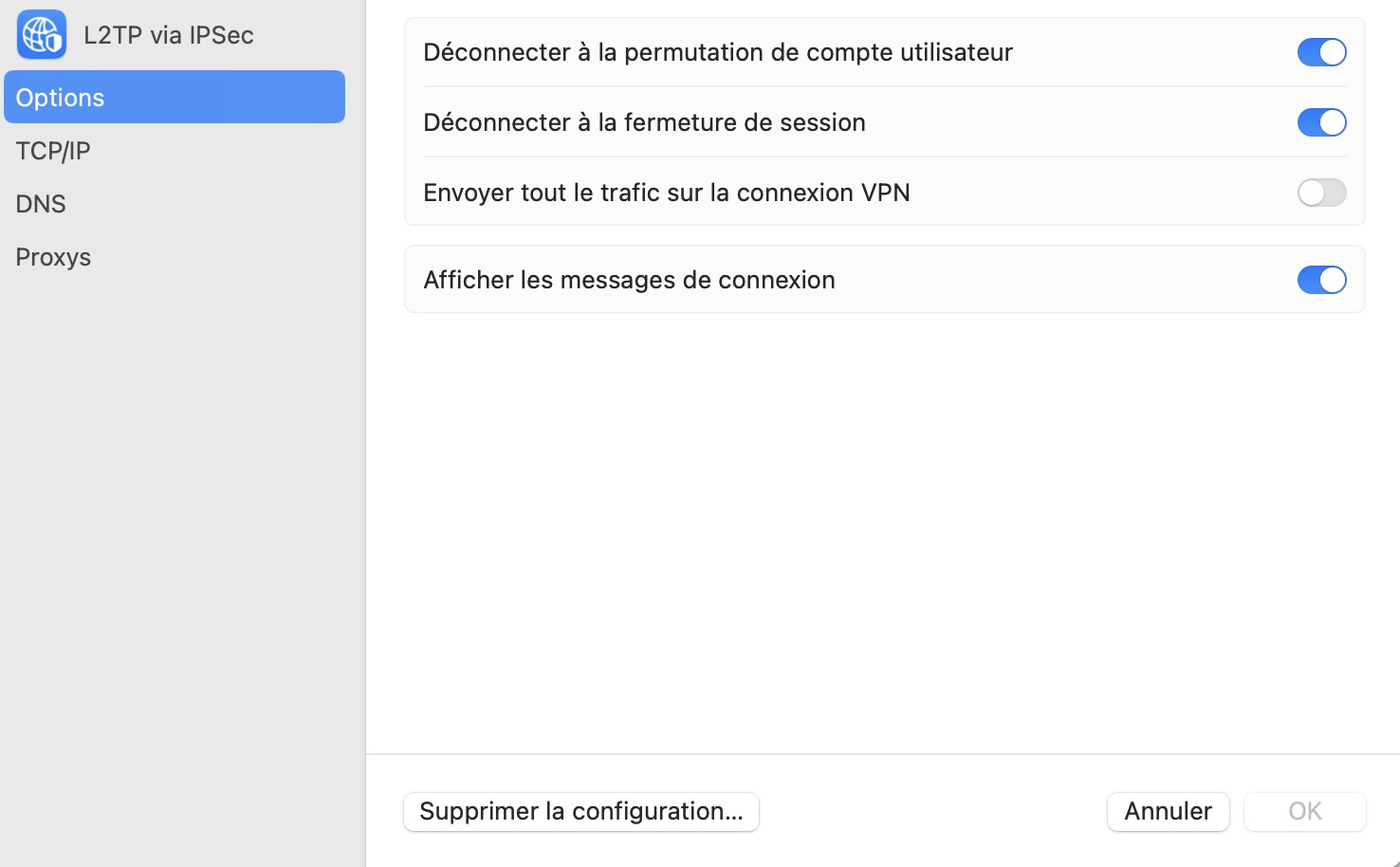Select the Options sidebar item

(x=175, y=97)
